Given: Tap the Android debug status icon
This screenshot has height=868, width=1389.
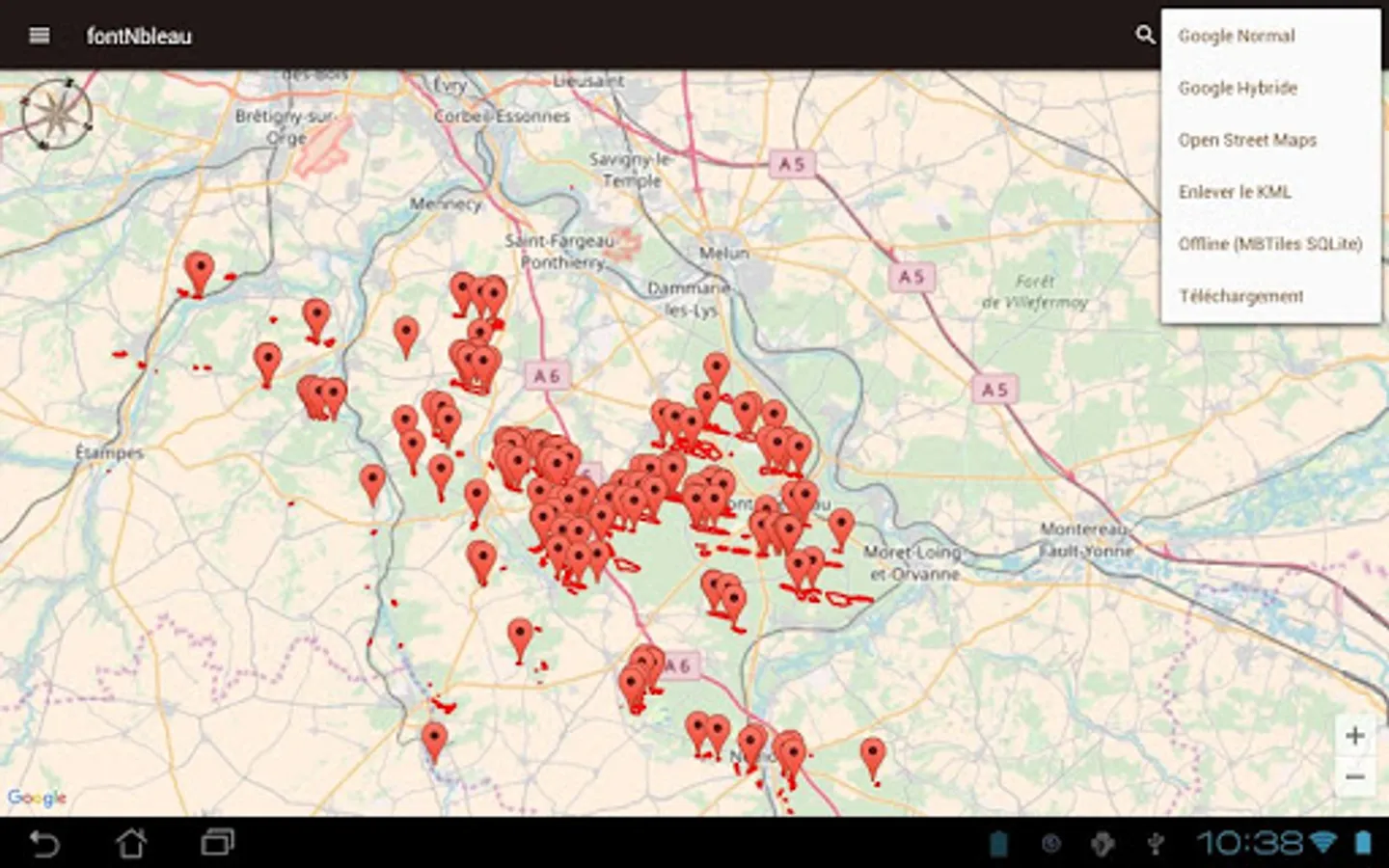Looking at the screenshot, I should (x=1103, y=844).
